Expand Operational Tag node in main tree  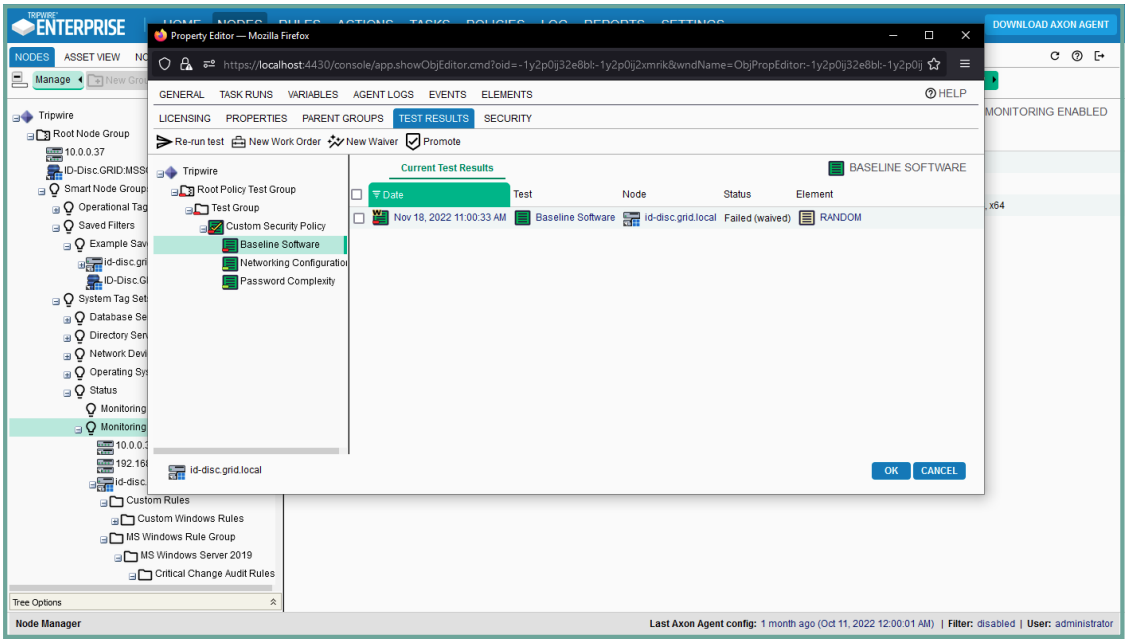pos(56,210)
